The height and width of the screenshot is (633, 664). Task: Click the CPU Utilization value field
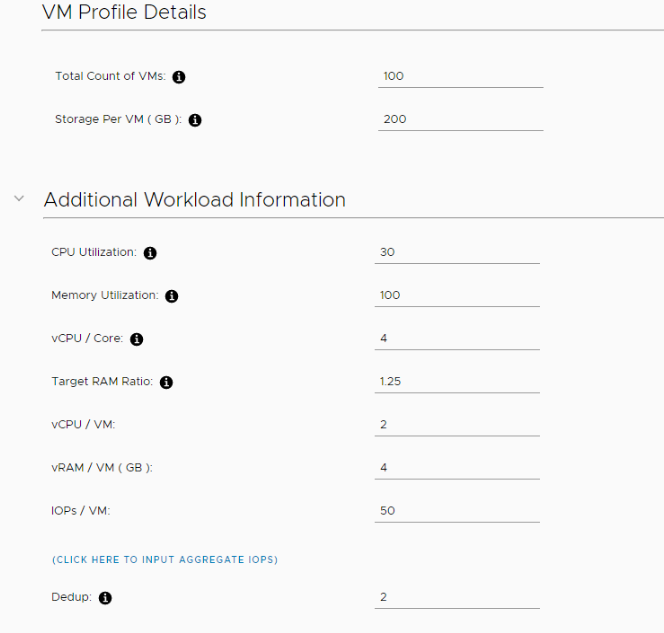457,253
